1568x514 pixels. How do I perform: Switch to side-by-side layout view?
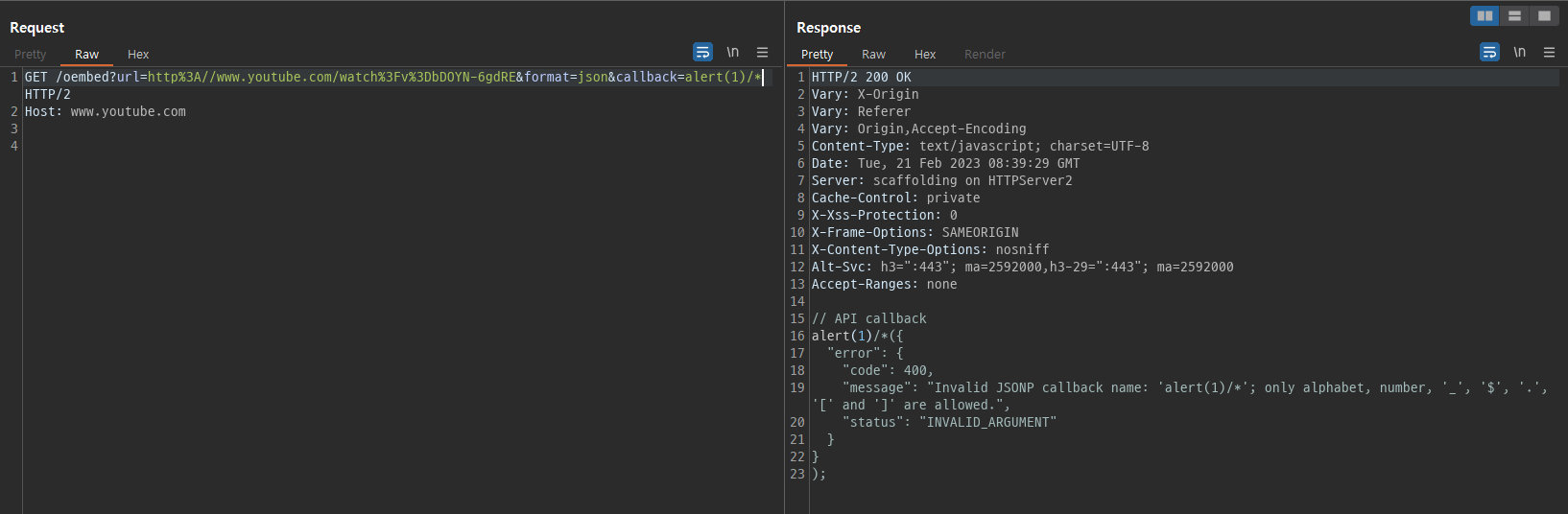point(1485,15)
